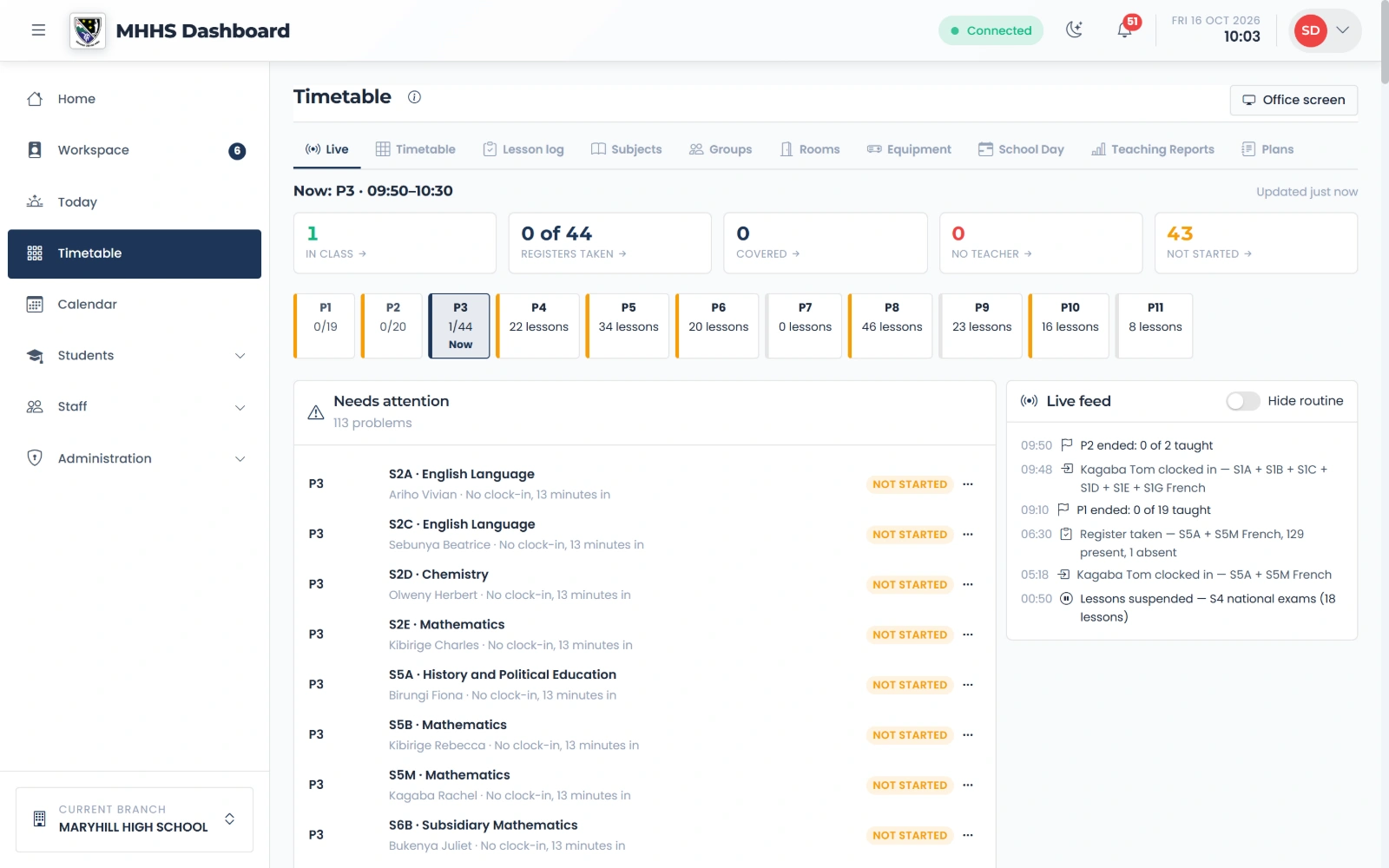Open the Groups tab
This screenshot has height=868, width=1389.
pyautogui.click(x=721, y=149)
